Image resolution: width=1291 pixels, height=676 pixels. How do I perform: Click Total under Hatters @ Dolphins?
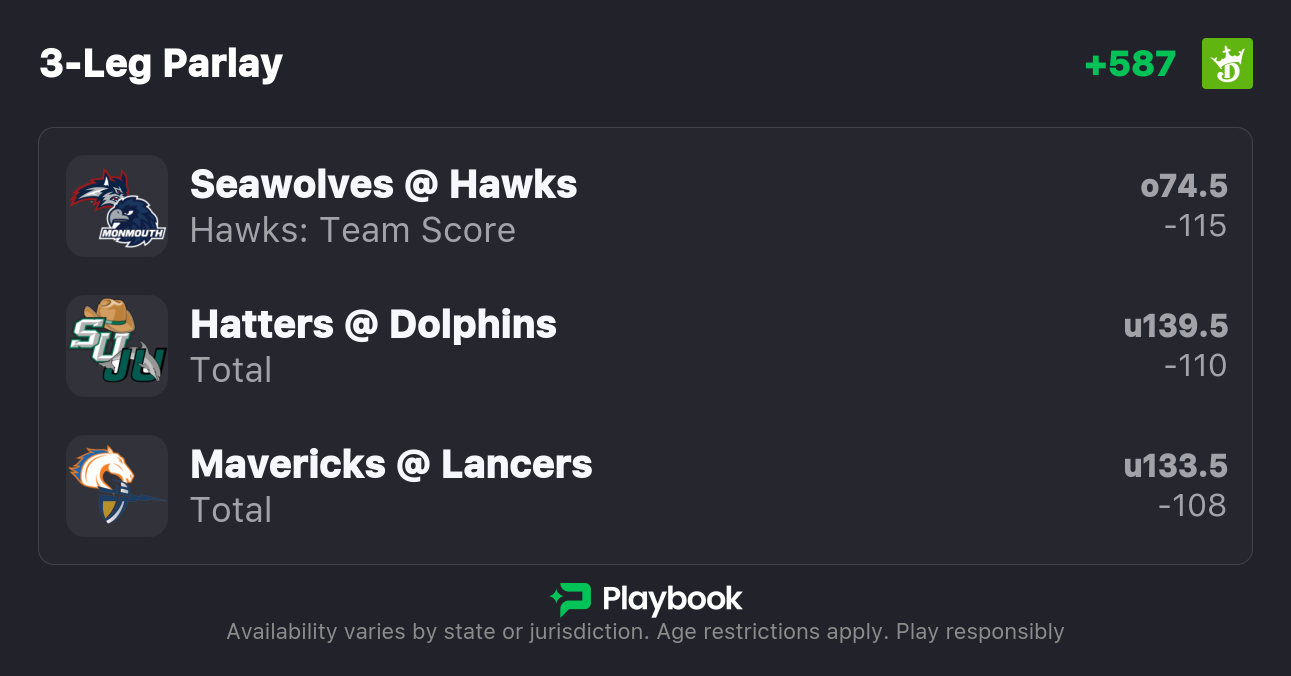click(231, 370)
